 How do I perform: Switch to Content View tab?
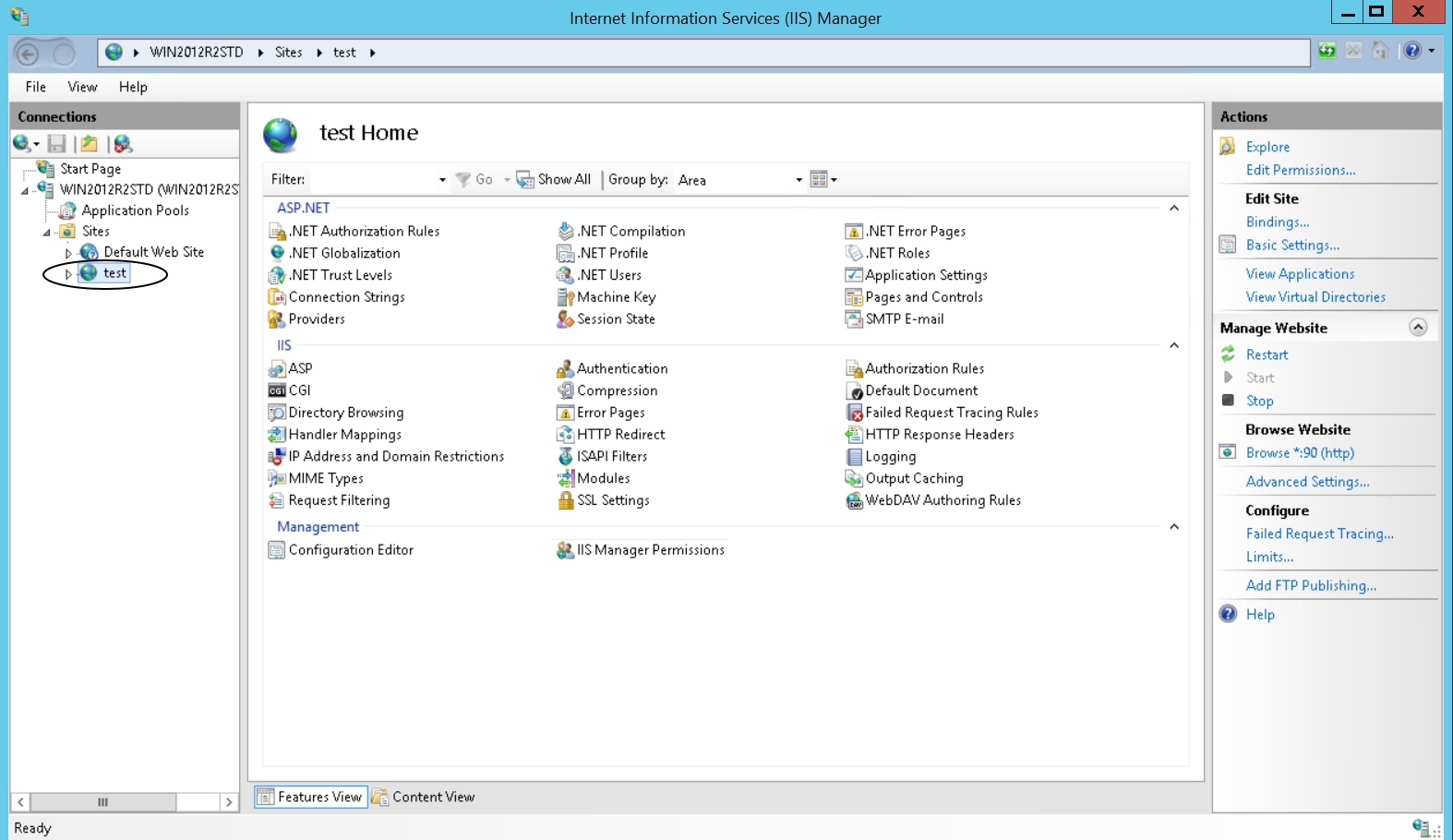(x=424, y=798)
